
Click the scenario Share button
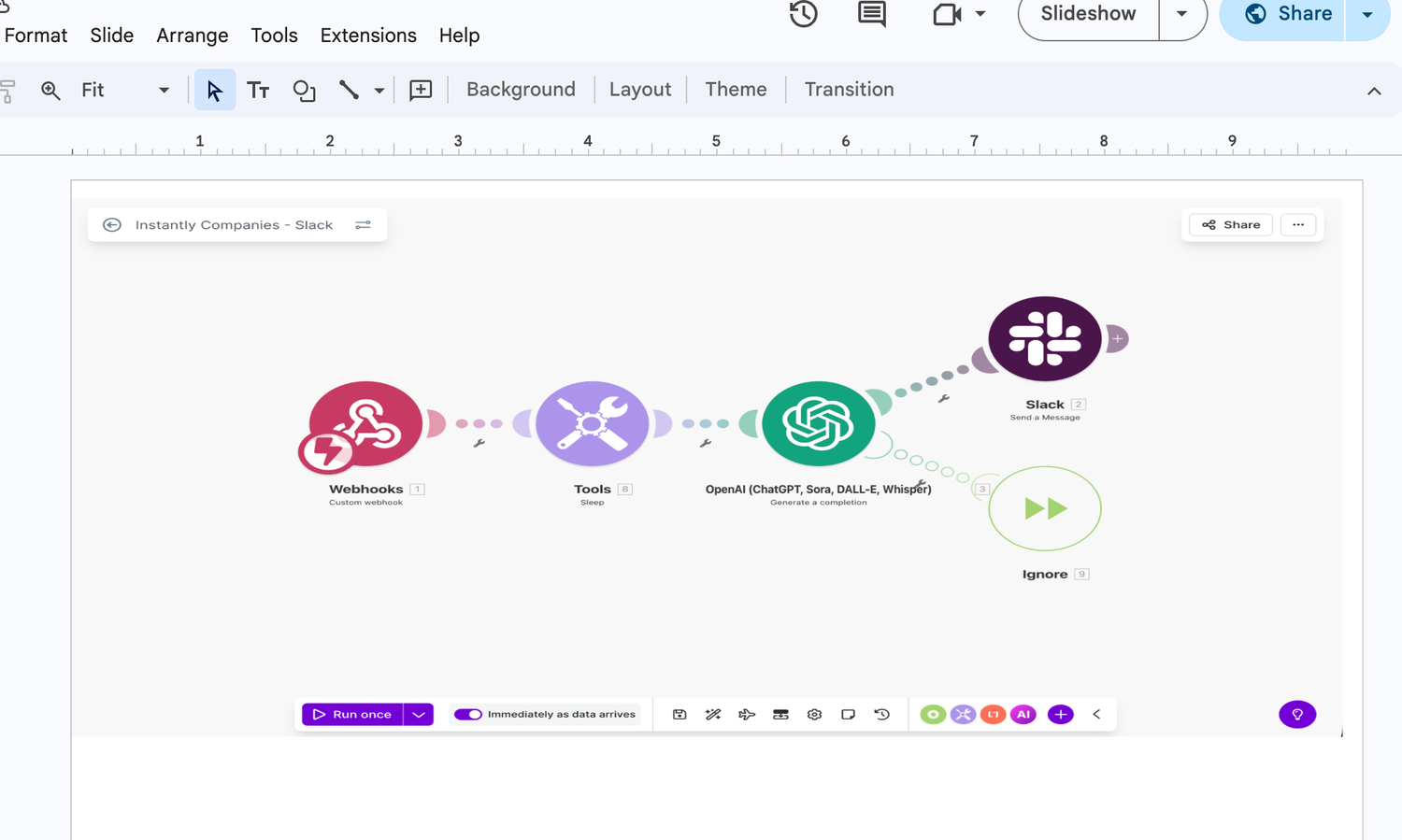[1231, 225]
